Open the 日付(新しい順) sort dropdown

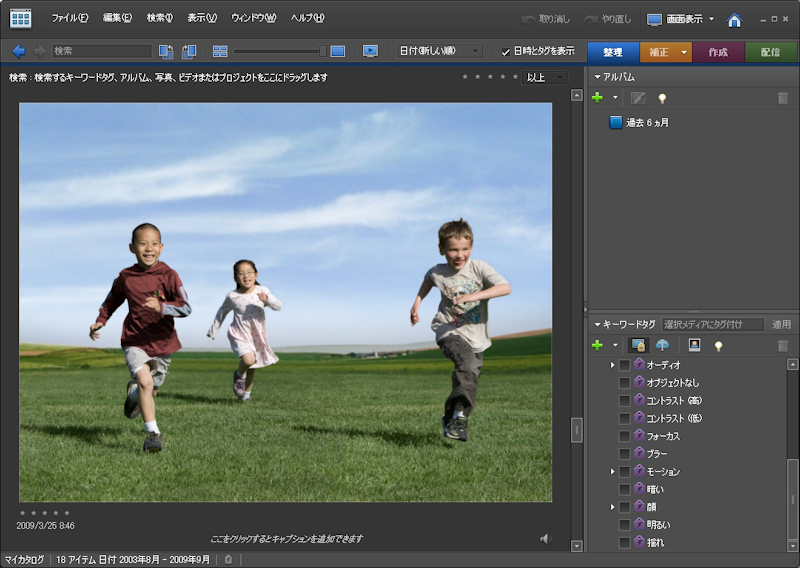pos(439,51)
